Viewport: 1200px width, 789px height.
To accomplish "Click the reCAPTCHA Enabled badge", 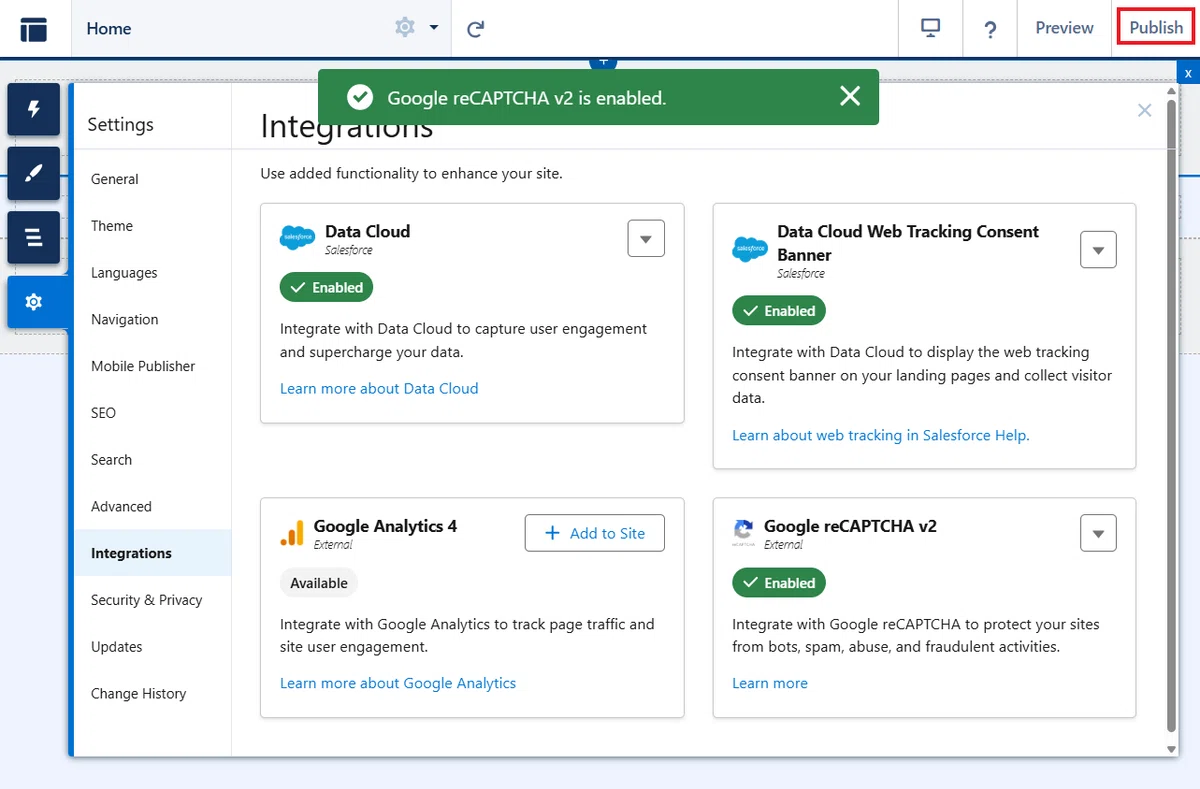I will tap(779, 583).
